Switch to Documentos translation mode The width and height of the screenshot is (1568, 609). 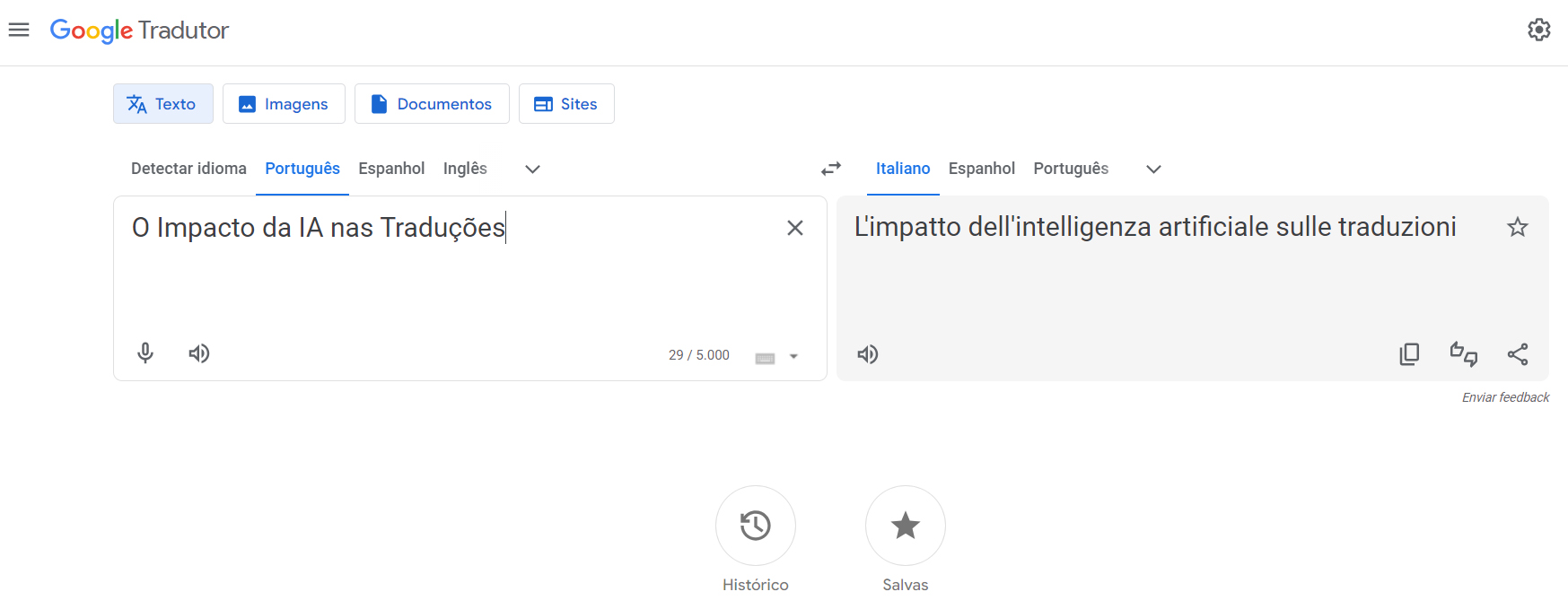(x=432, y=104)
